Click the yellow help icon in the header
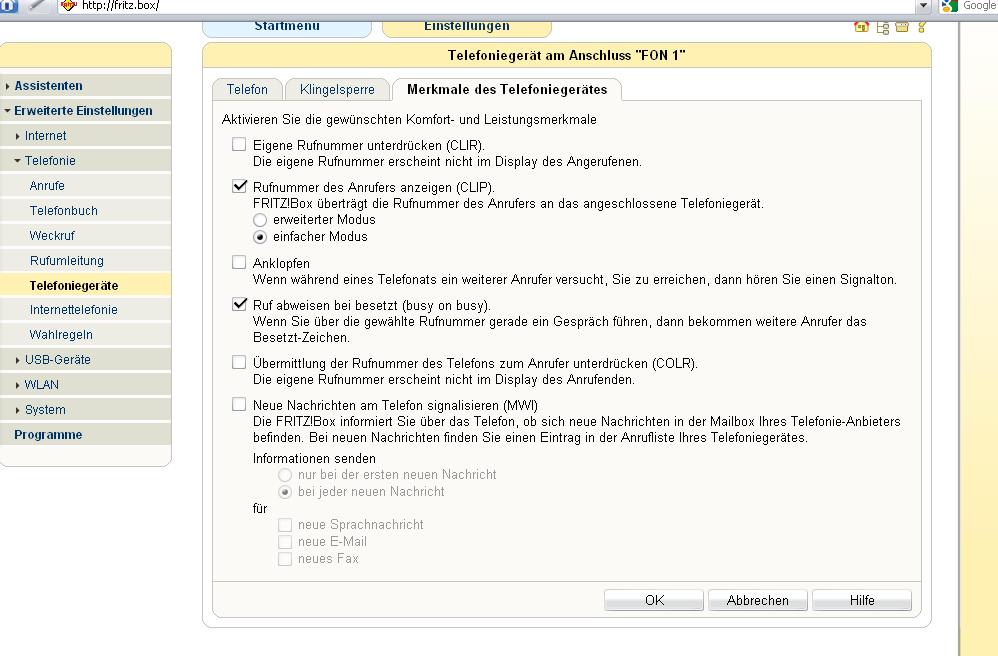 922,27
